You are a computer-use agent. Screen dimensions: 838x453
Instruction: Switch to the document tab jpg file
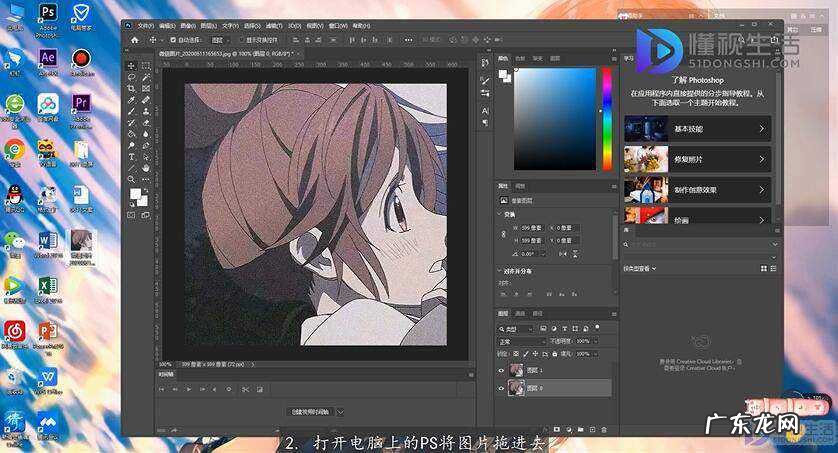pos(229,54)
